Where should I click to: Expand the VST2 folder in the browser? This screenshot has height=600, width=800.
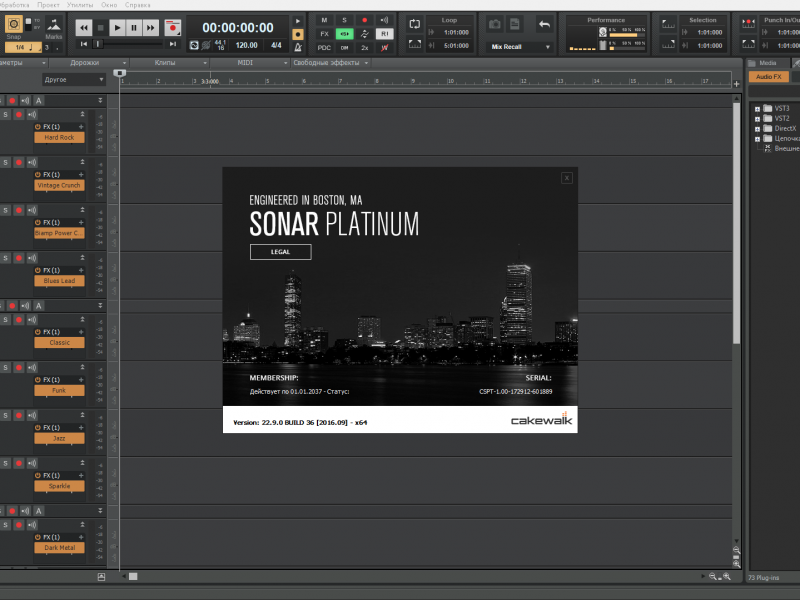[x=758, y=119]
